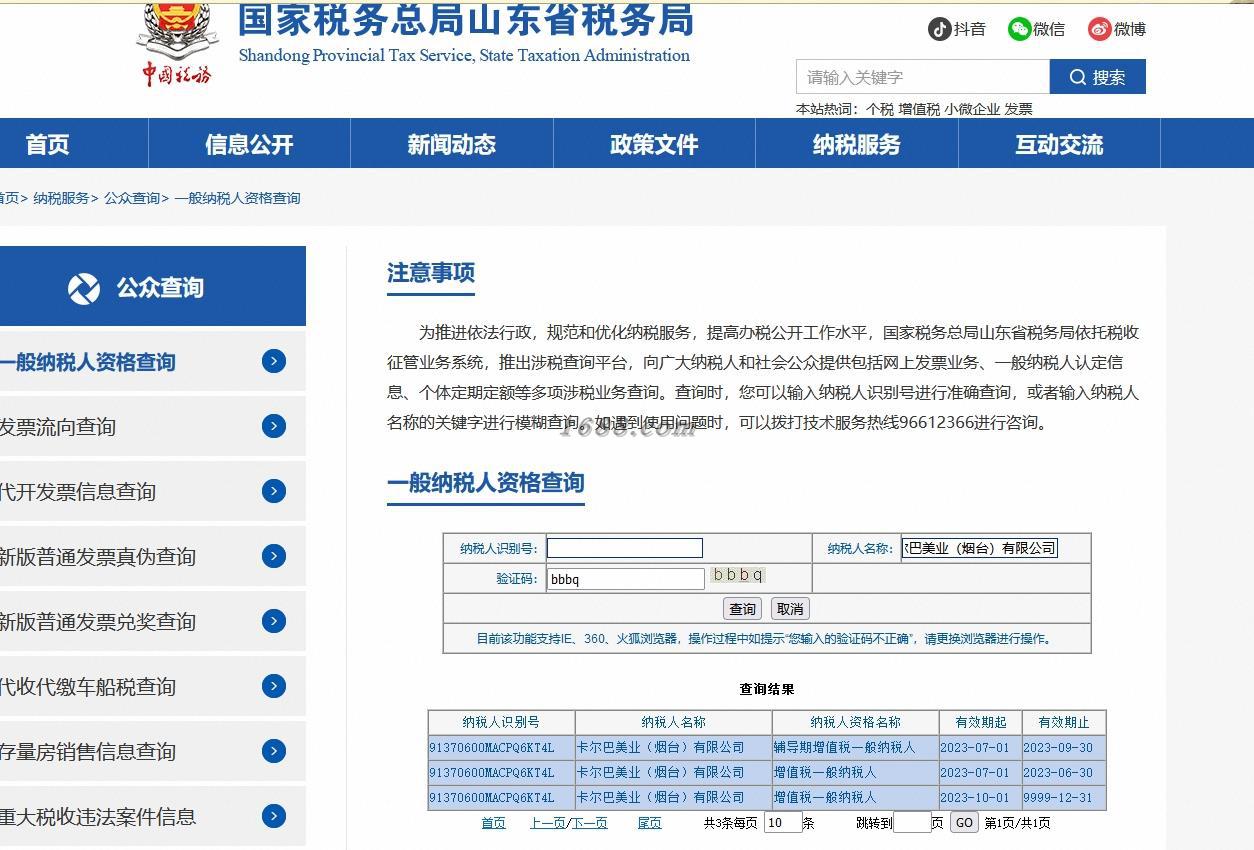Click the 首页 pagination link
Viewport: 1254px width, 850px height.
(x=493, y=823)
